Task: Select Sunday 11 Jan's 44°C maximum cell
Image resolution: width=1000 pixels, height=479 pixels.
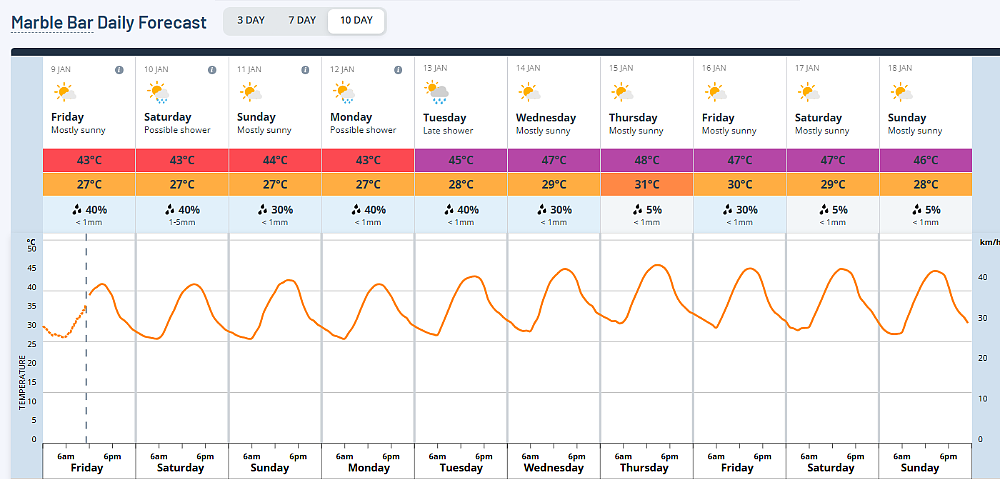Action: pyautogui.click(x=275, y=160)
